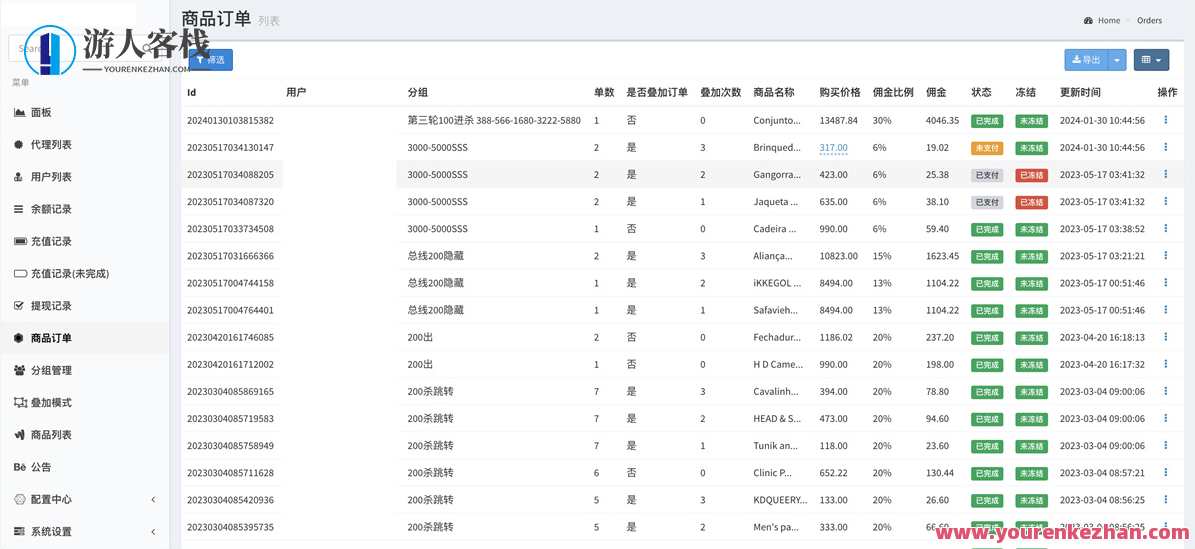
Task: Click the 余额记录 list icon
Action: pos(19,209)
